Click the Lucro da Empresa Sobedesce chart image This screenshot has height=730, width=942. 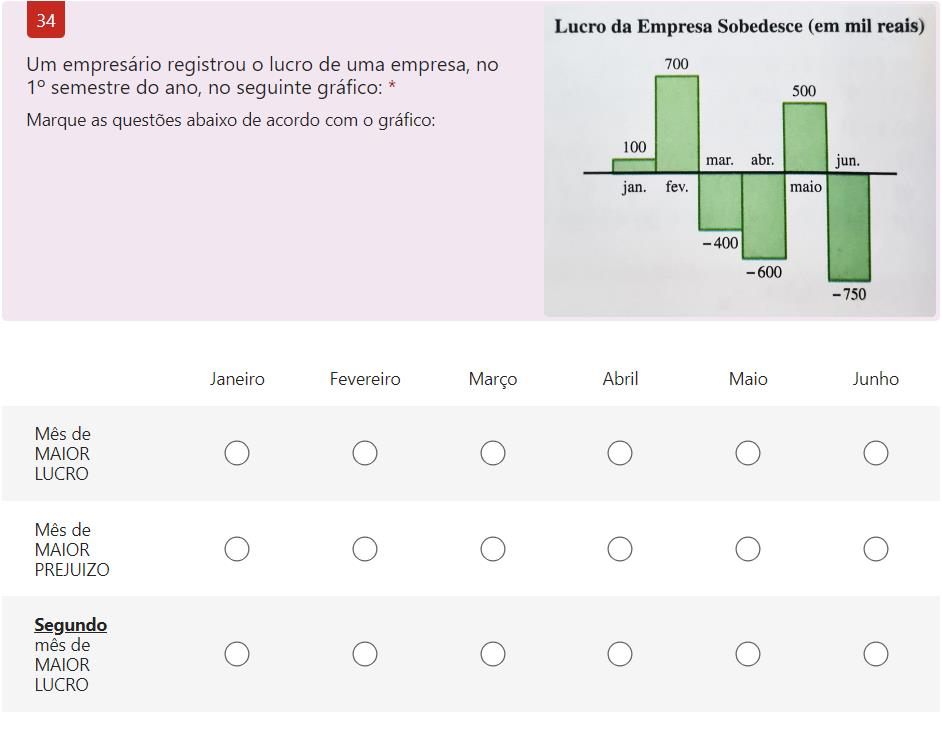tap(740, 161)
